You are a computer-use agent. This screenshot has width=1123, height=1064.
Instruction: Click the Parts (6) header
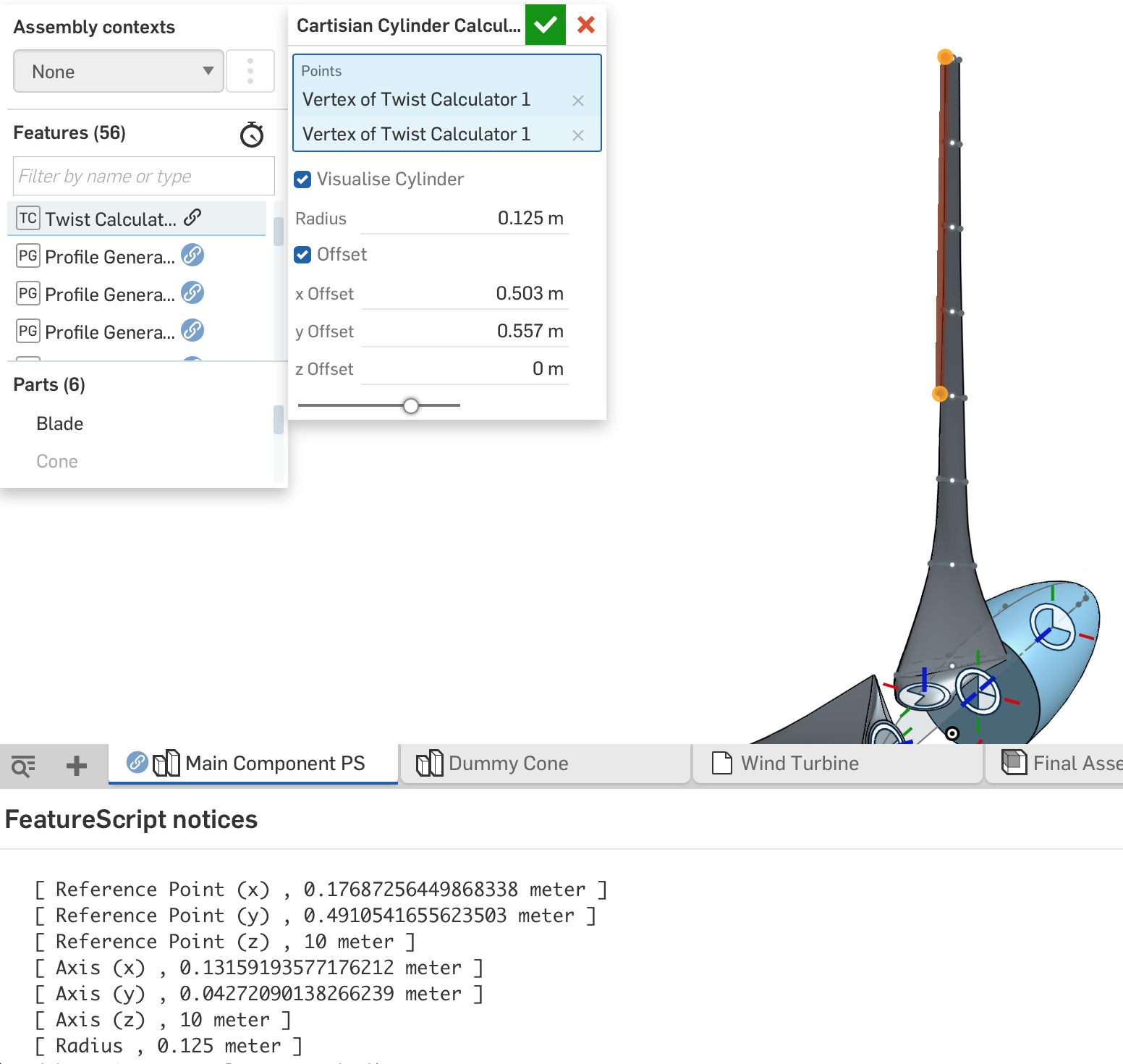49,384
